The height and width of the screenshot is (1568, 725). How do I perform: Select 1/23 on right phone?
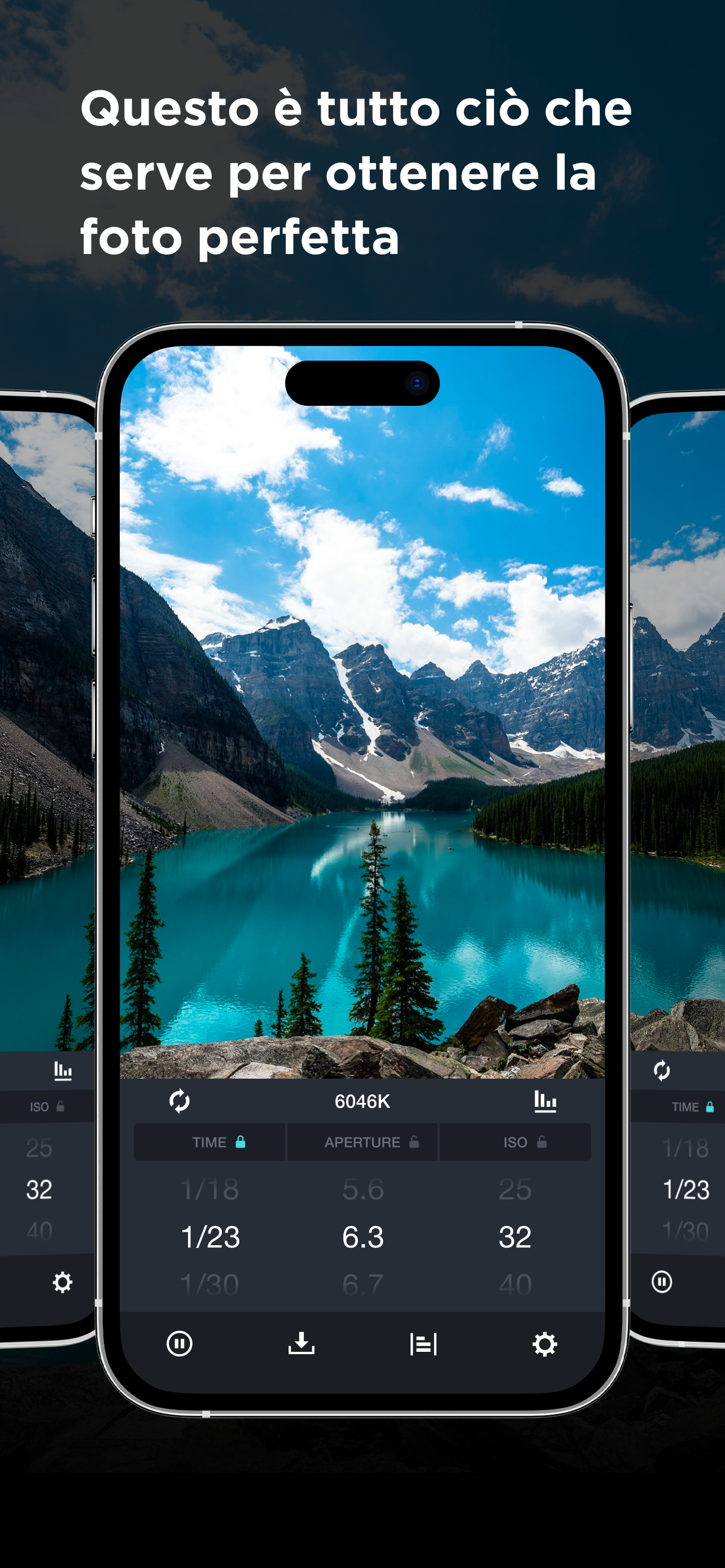pos(686,1189)
